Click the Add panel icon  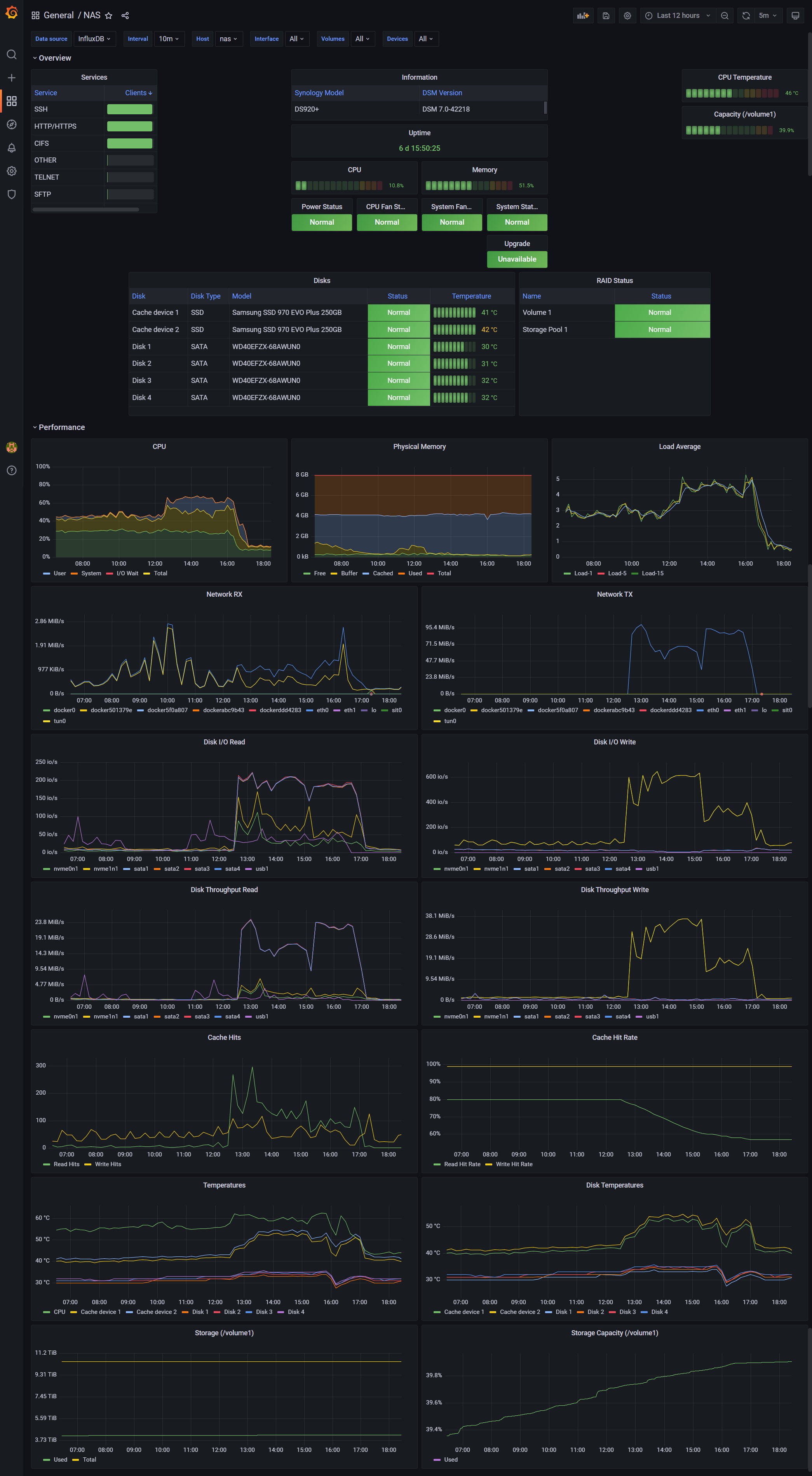(583, 16)
